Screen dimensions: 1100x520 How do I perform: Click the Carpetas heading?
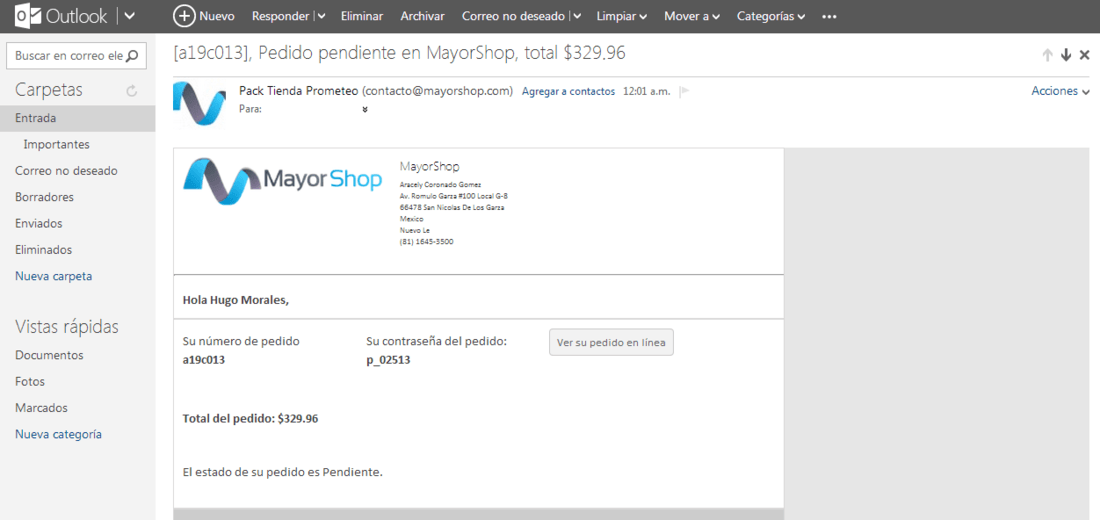[x=49, y=90]
